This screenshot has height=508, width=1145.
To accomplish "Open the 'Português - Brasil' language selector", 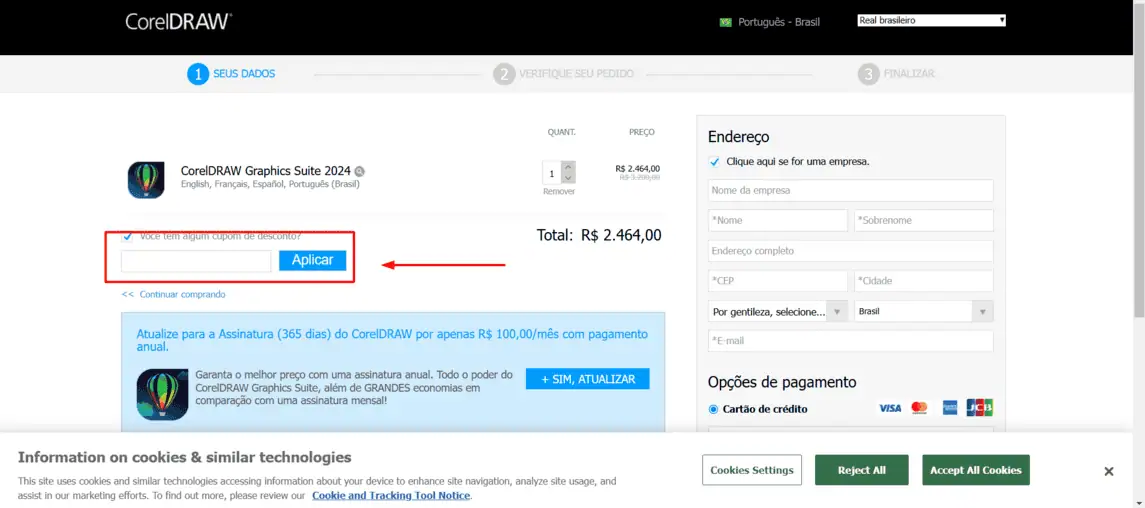I will pos(770,23).
